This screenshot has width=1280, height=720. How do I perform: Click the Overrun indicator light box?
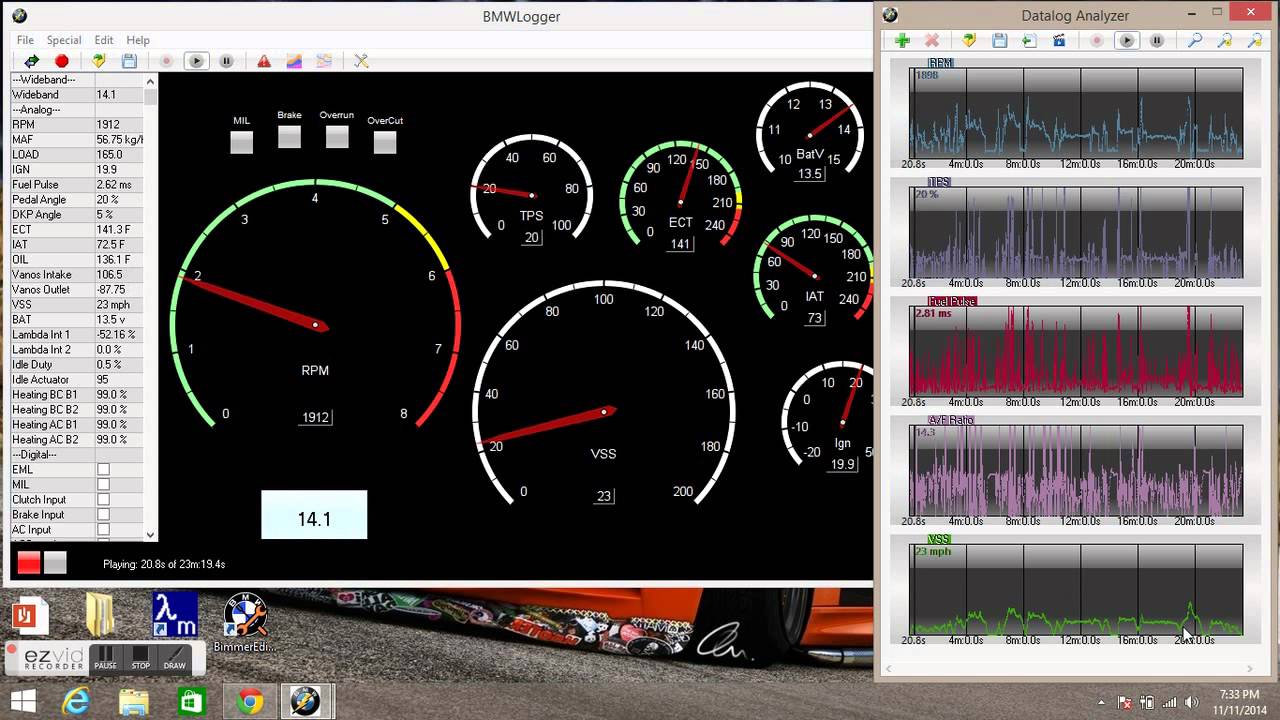click(337, 137)
